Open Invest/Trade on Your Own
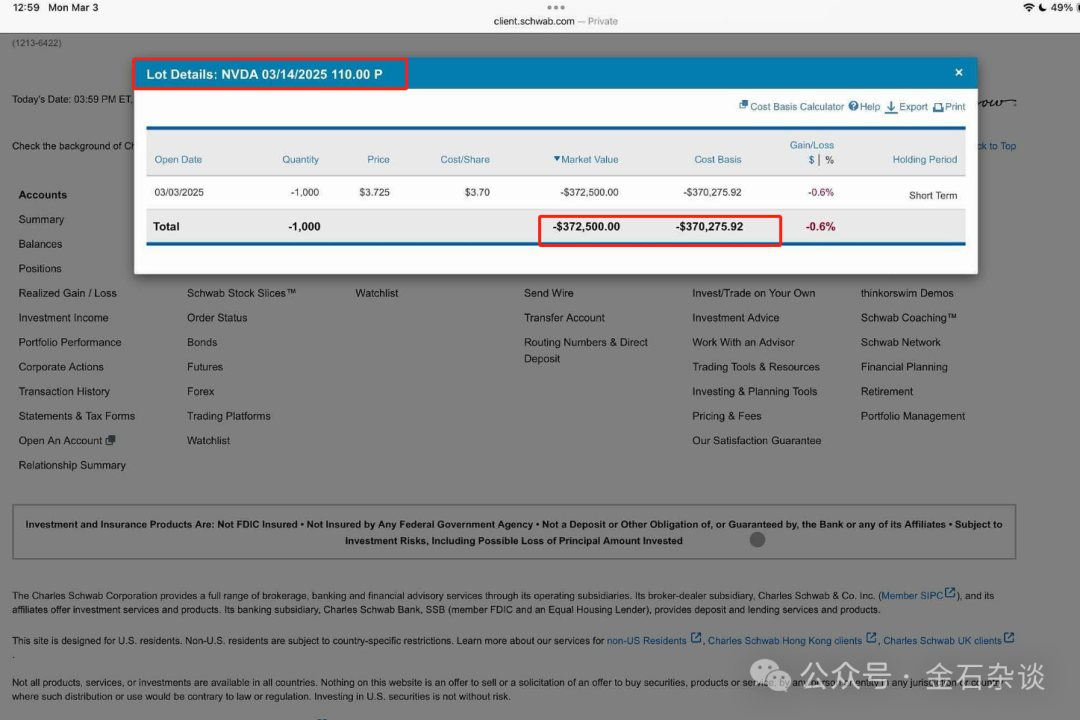Viewport: 1080px width, 720px height. click(754, 293)
